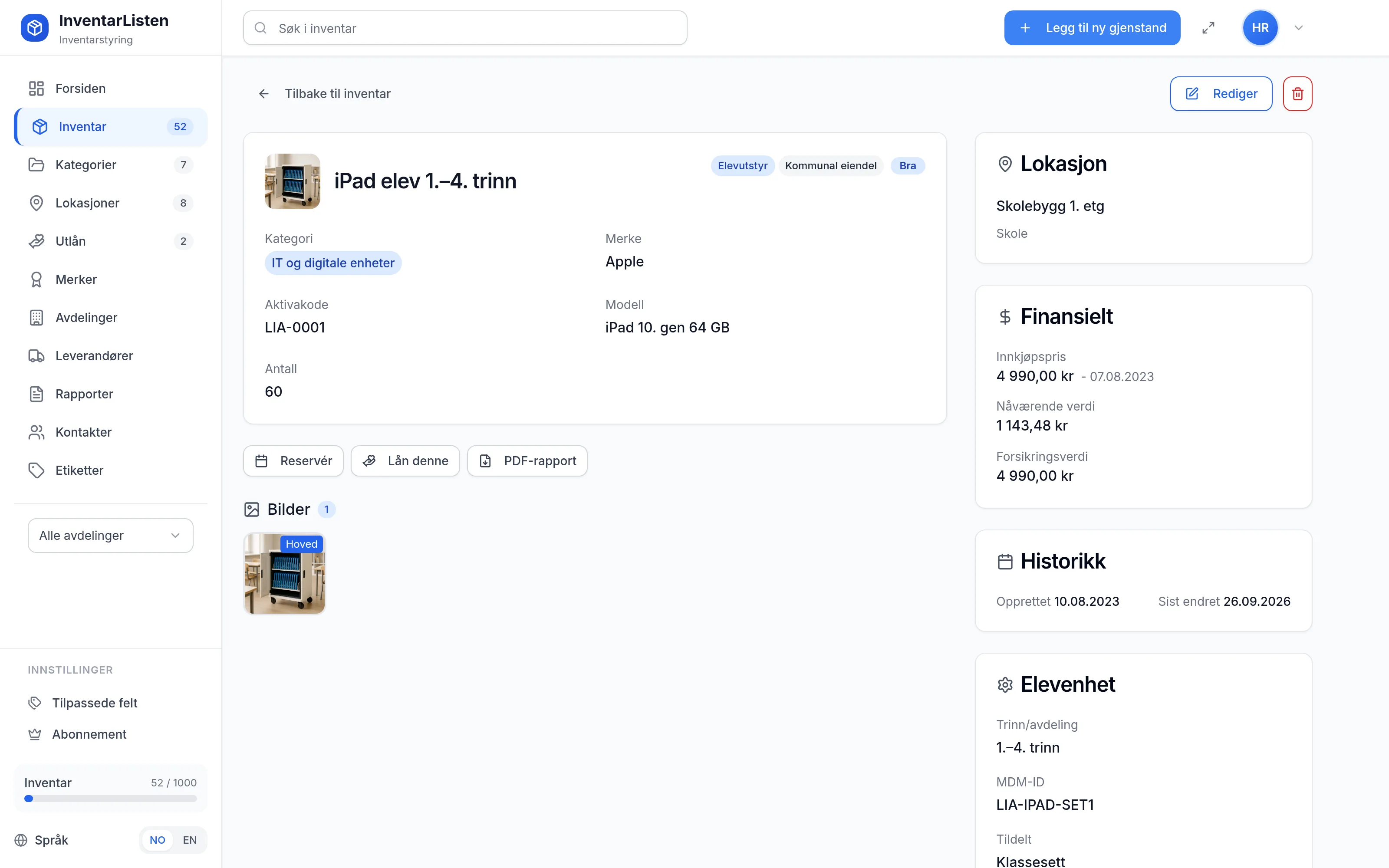Viewport: 1389px width, 868px height.
Task: Click the Rediger button
Action: point(1221,94)
